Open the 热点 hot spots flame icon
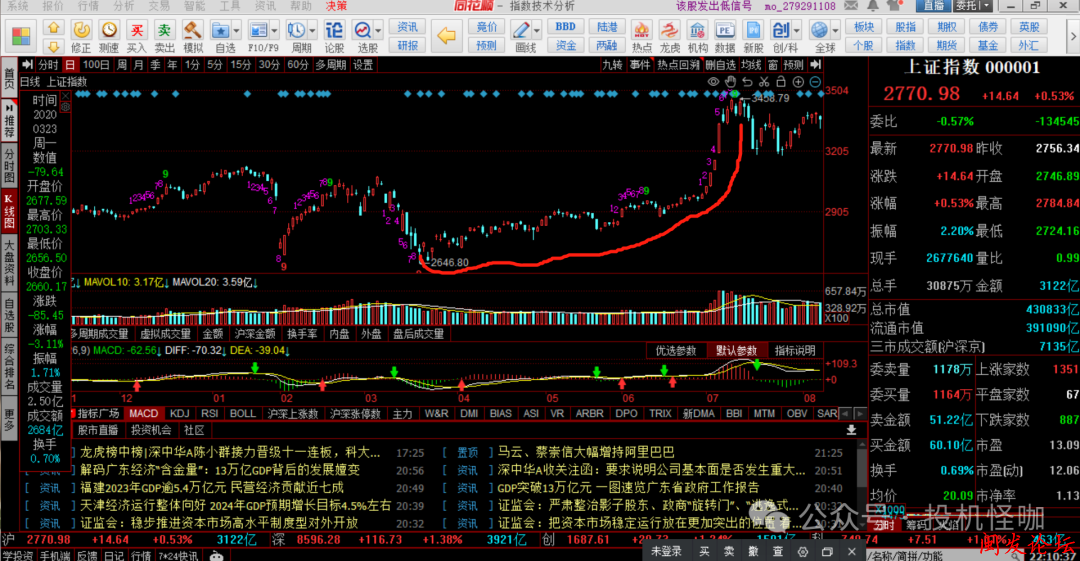 click(641, 30)
